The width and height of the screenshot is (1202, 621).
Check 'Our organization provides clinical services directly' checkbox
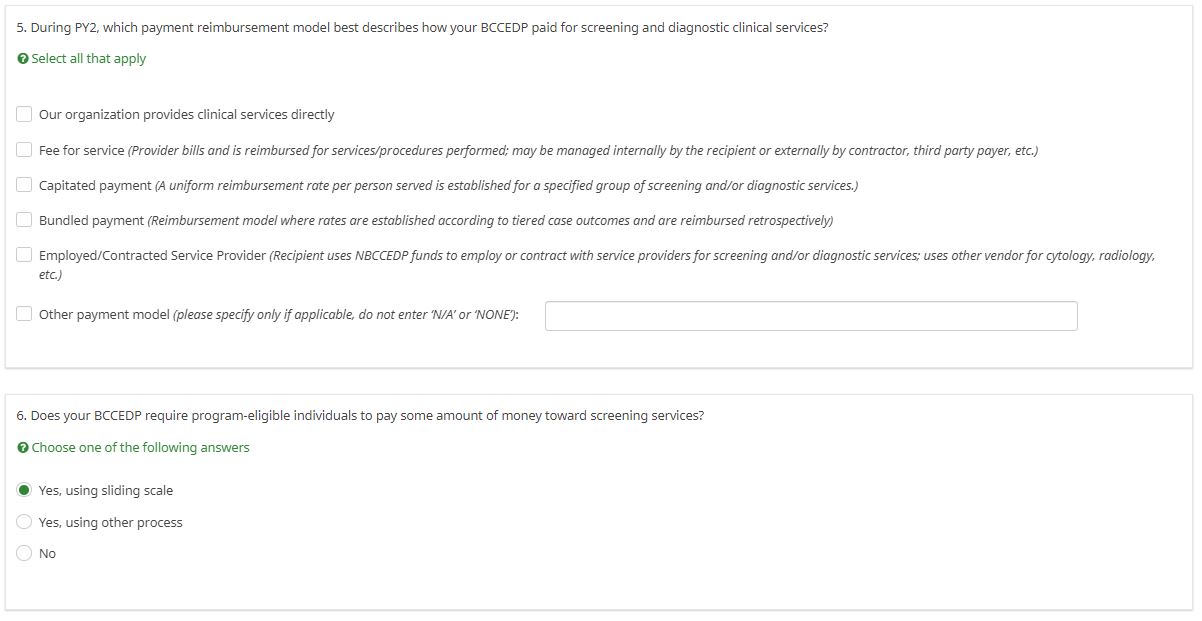(x=24, y=114)
